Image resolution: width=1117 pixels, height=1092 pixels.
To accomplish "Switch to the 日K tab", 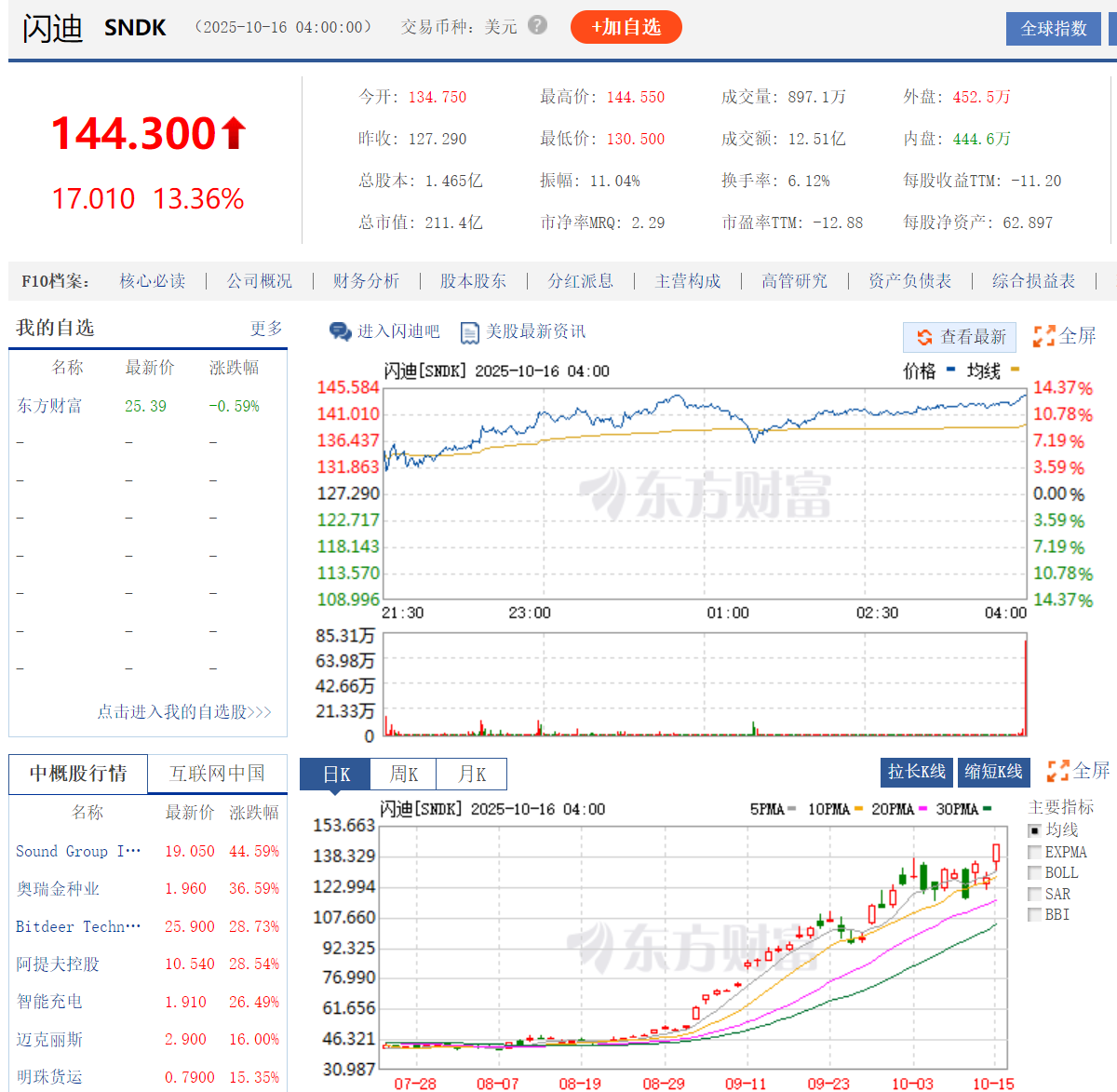I will pos(335,775).
